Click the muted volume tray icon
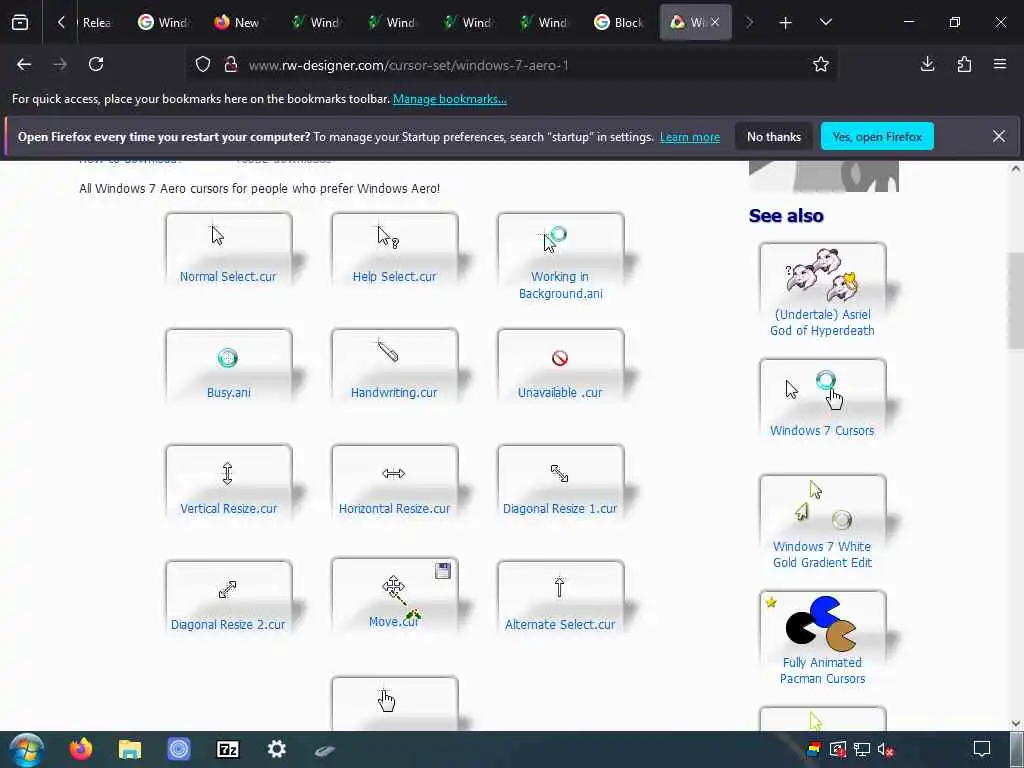The image size is (1024, 768). coord(886,750)
